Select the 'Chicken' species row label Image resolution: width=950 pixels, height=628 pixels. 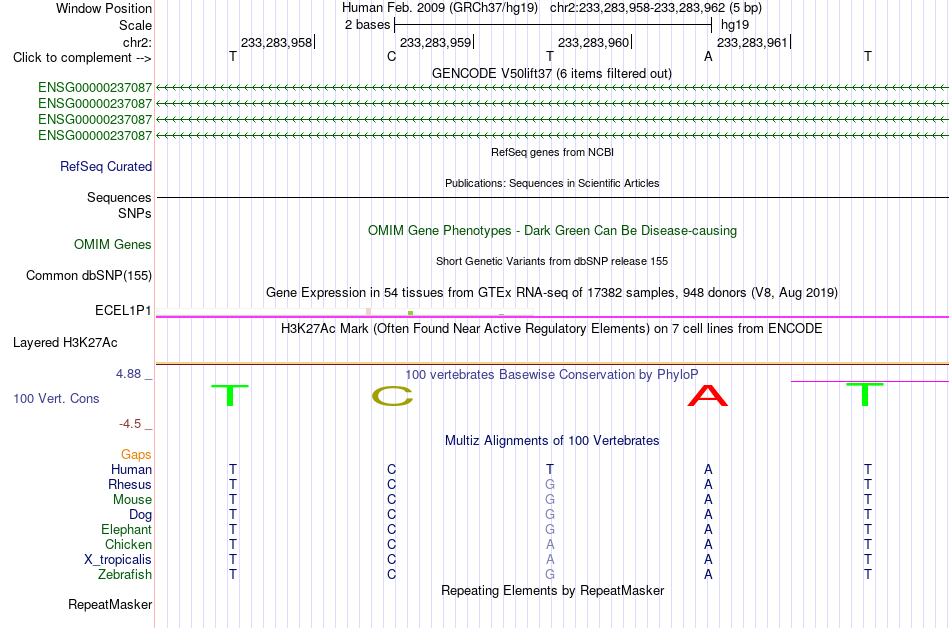pyautogui.click(x=128, y=544)
